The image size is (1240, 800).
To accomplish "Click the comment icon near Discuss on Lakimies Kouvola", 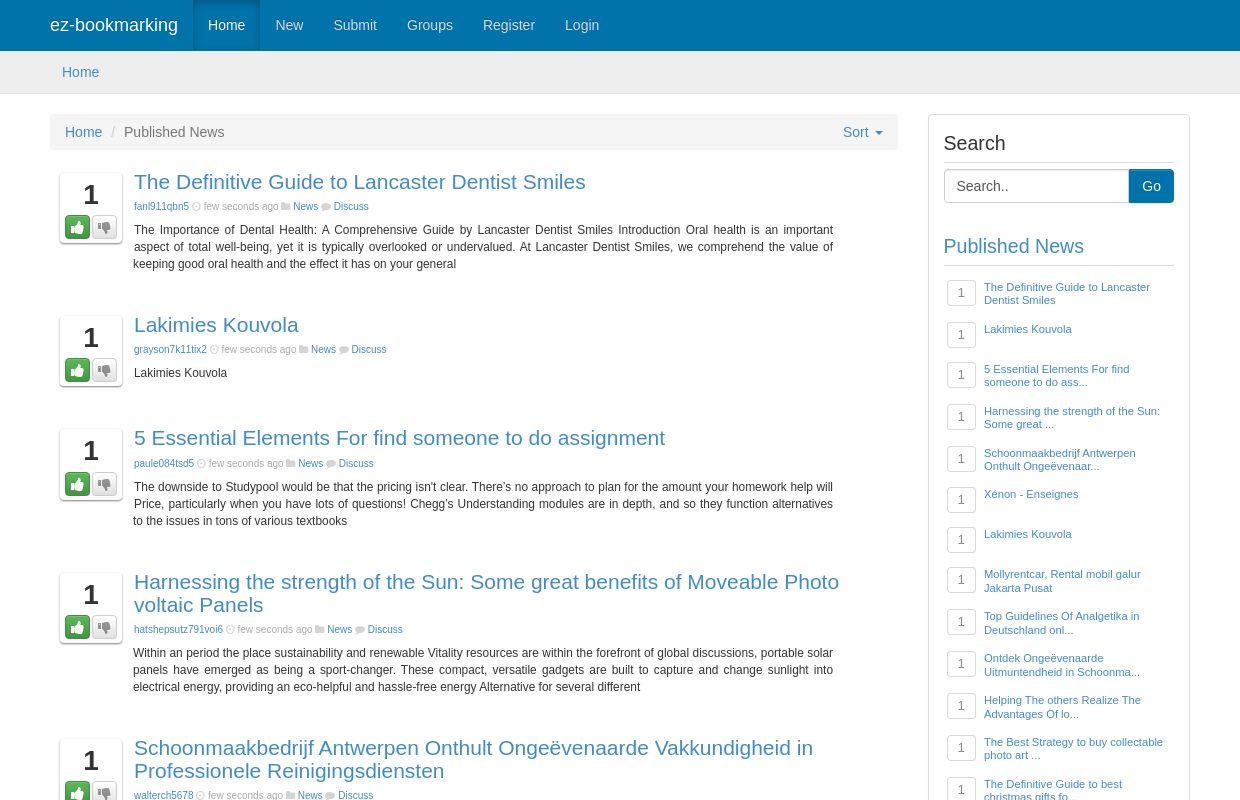I will 345,349.
